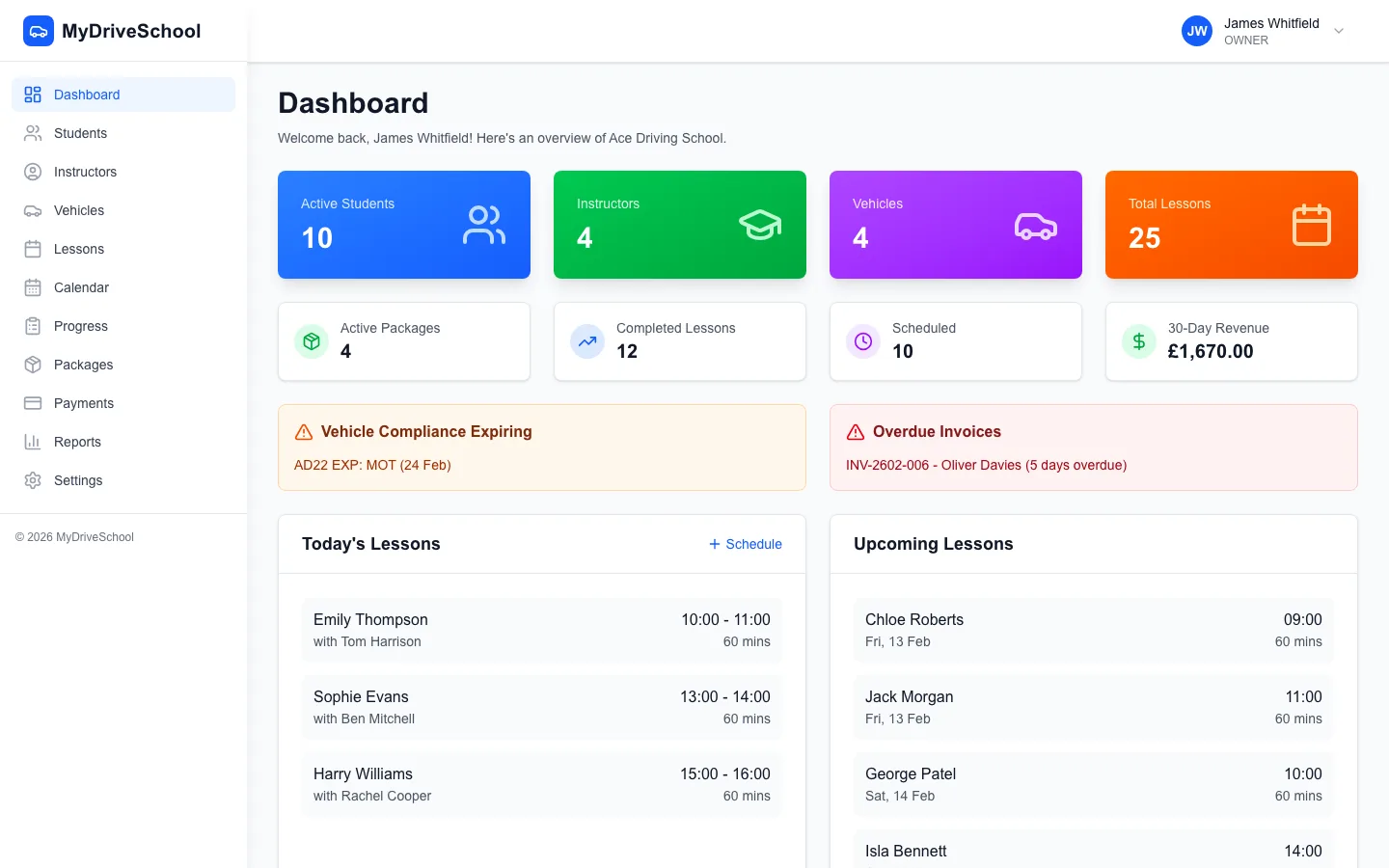Click the Vehicles car icon in sidebar
Screen dimensions: 1389x868
[32, 210]
